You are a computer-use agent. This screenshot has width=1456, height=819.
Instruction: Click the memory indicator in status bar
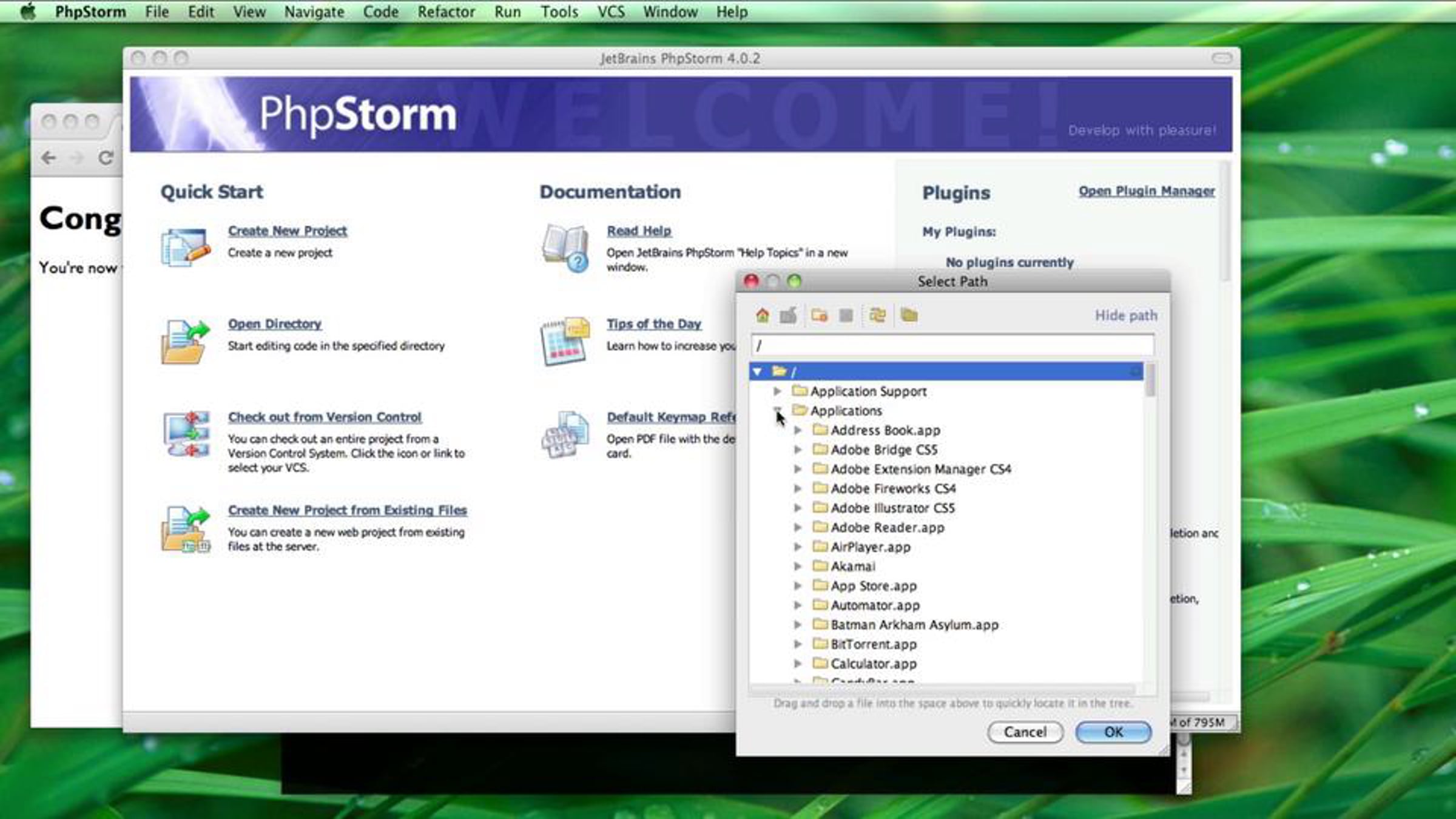click(x=1202, y=723)
